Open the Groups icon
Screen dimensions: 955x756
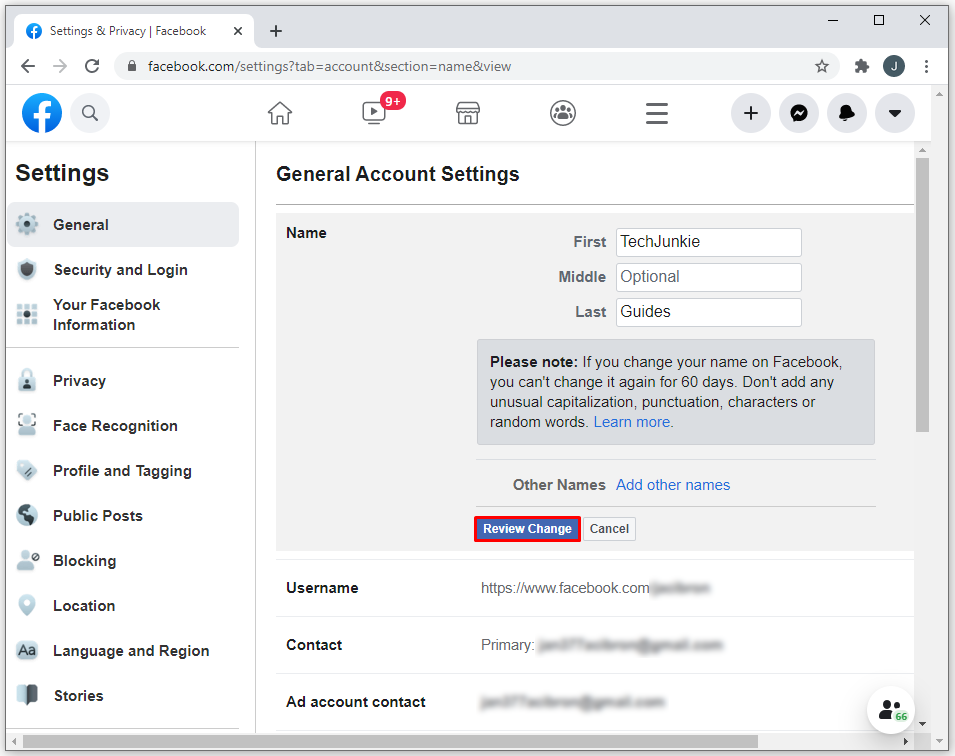click(x=563, y=113)
